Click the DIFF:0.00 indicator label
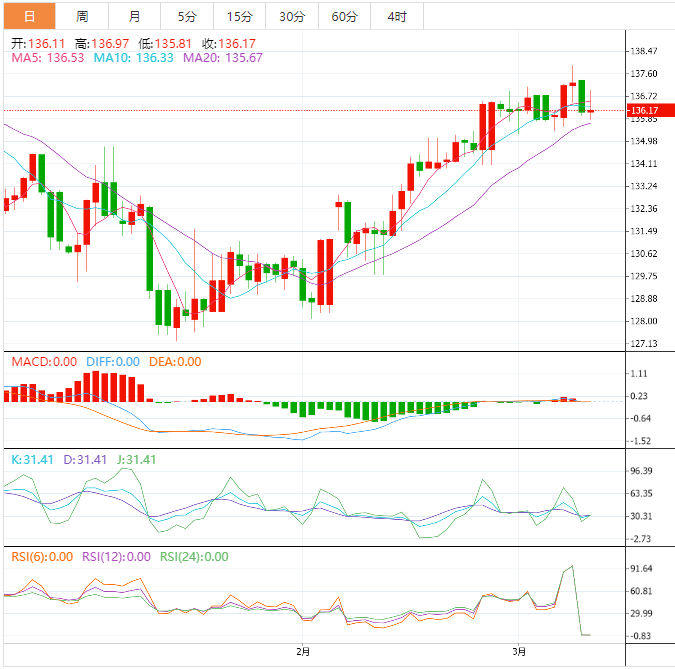Viewport: 675px width, 669px height. 113,362
